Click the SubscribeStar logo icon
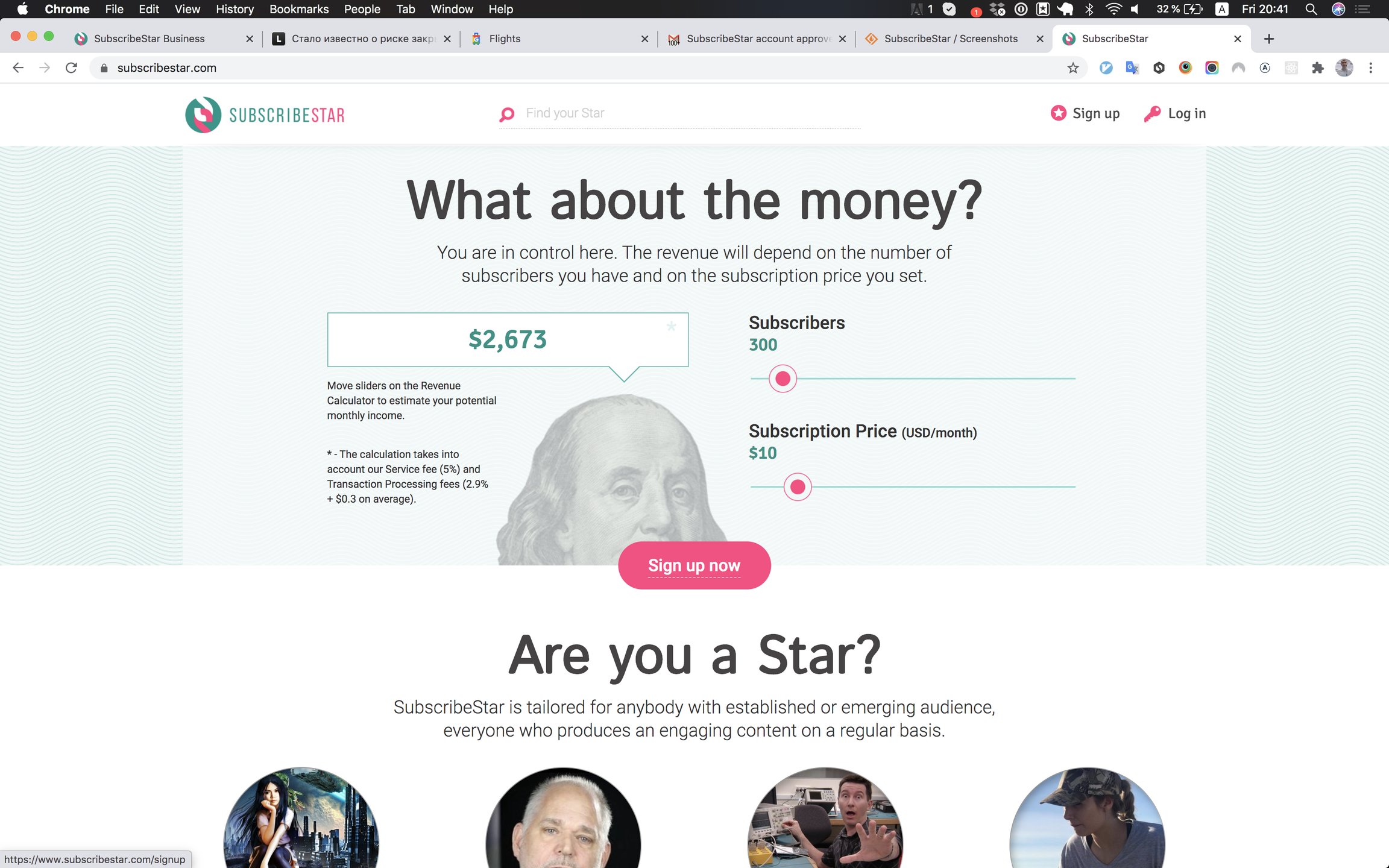 (x=203, y=115)
